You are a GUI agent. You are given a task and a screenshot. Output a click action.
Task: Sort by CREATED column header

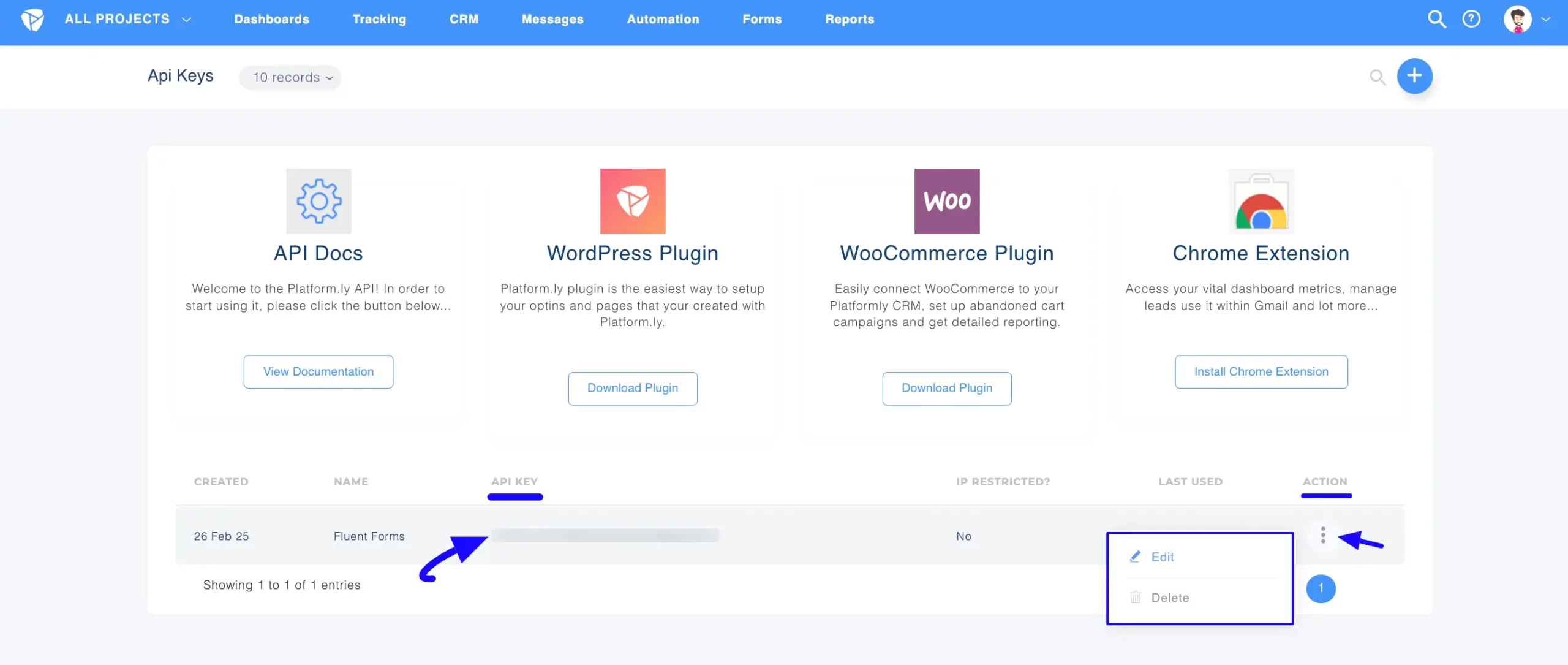[x=221, y=482]
